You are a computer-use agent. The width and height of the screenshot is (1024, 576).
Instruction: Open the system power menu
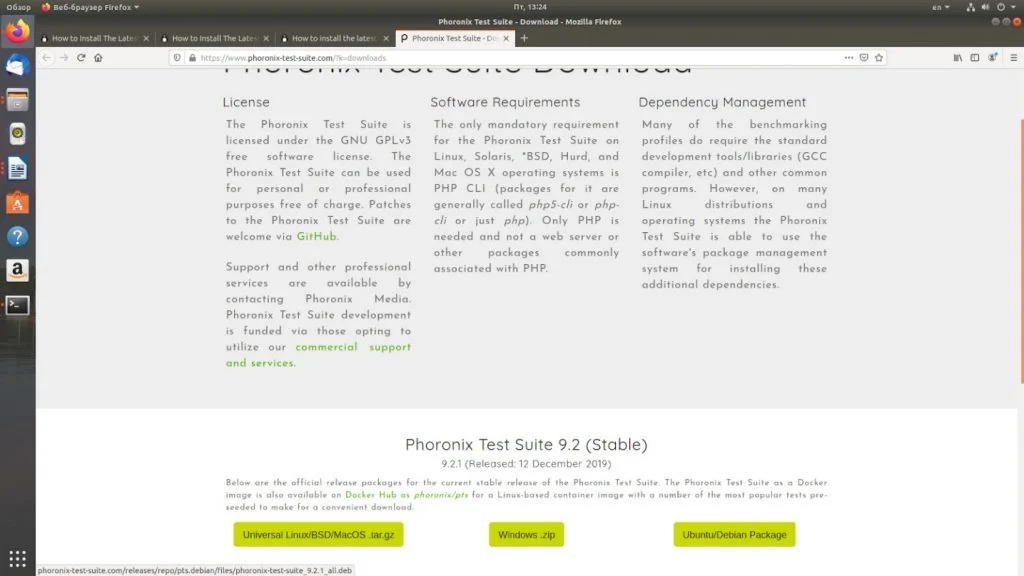[1006, 7]
